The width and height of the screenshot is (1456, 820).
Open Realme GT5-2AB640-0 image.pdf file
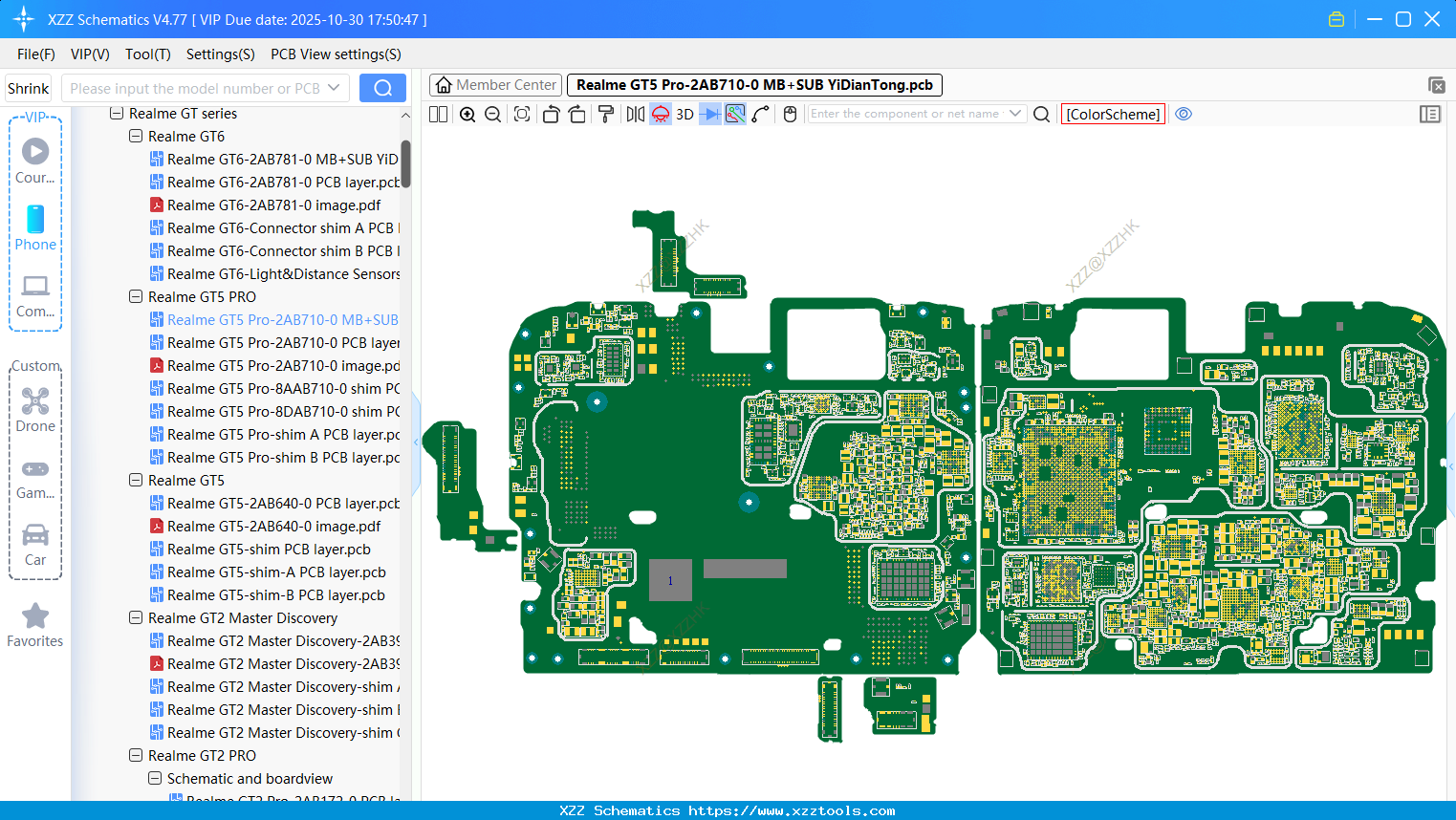273,527
